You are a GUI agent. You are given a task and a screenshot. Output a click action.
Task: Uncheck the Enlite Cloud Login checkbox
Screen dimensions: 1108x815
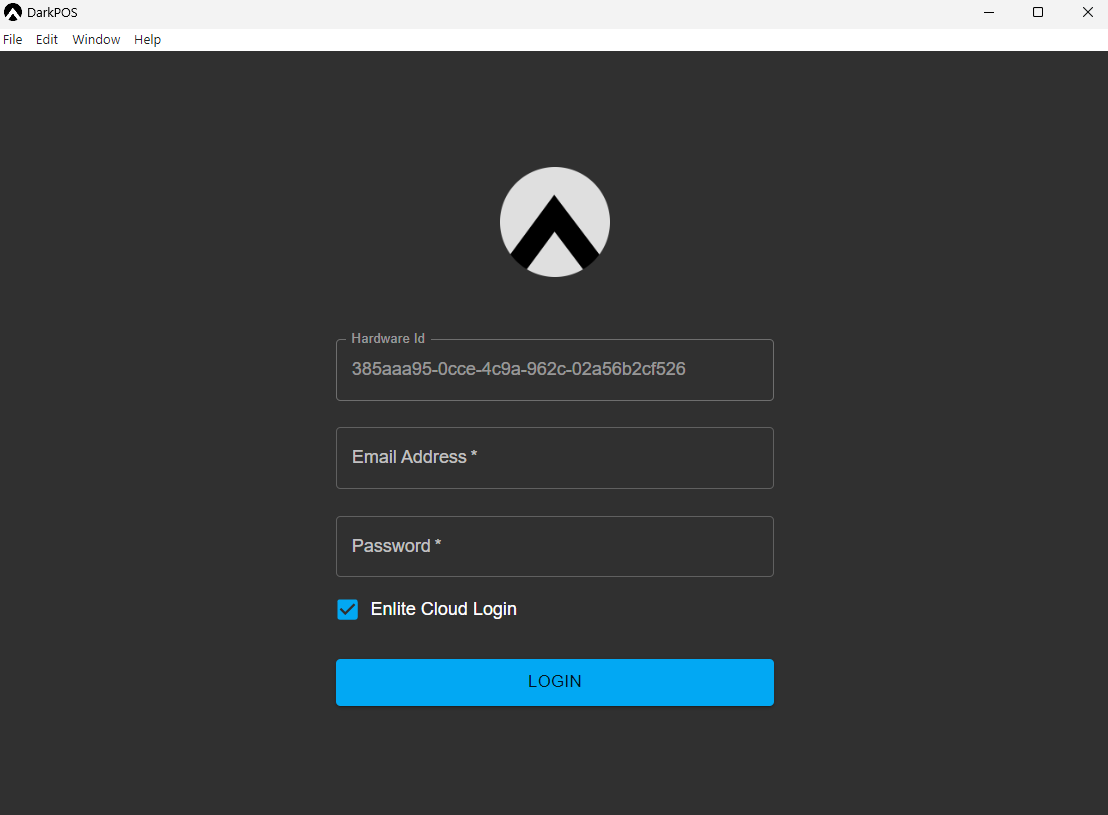pyautogui.click(x=348, y=609)
